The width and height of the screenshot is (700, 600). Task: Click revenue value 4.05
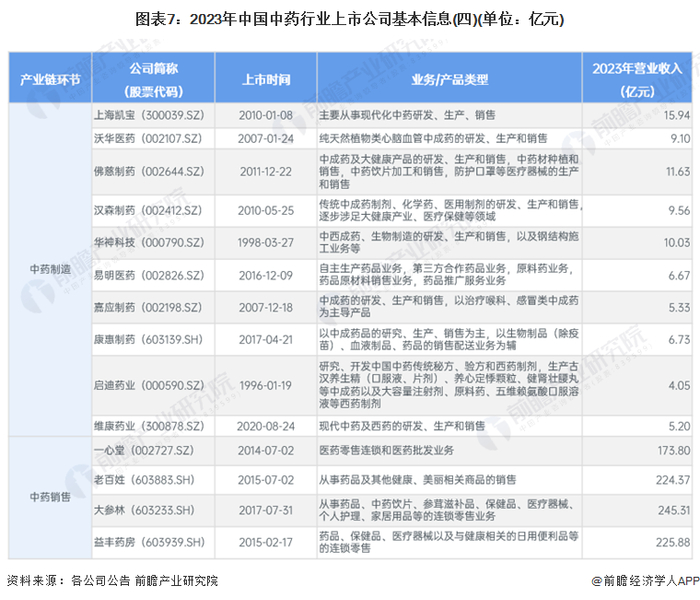tap(679, 386)
